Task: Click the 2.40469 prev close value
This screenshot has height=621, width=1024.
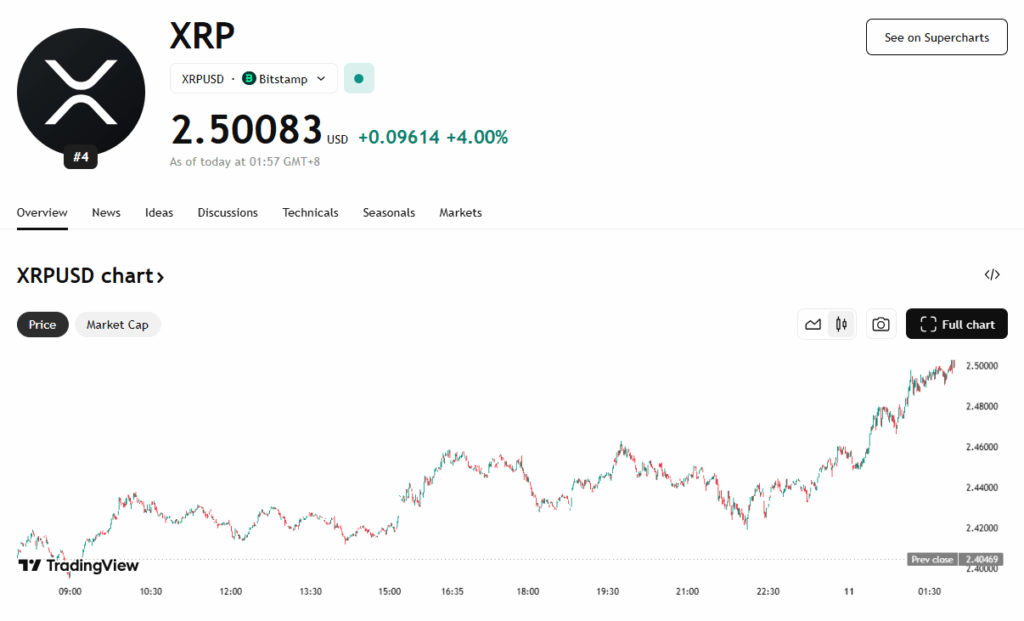Action: 981,560
